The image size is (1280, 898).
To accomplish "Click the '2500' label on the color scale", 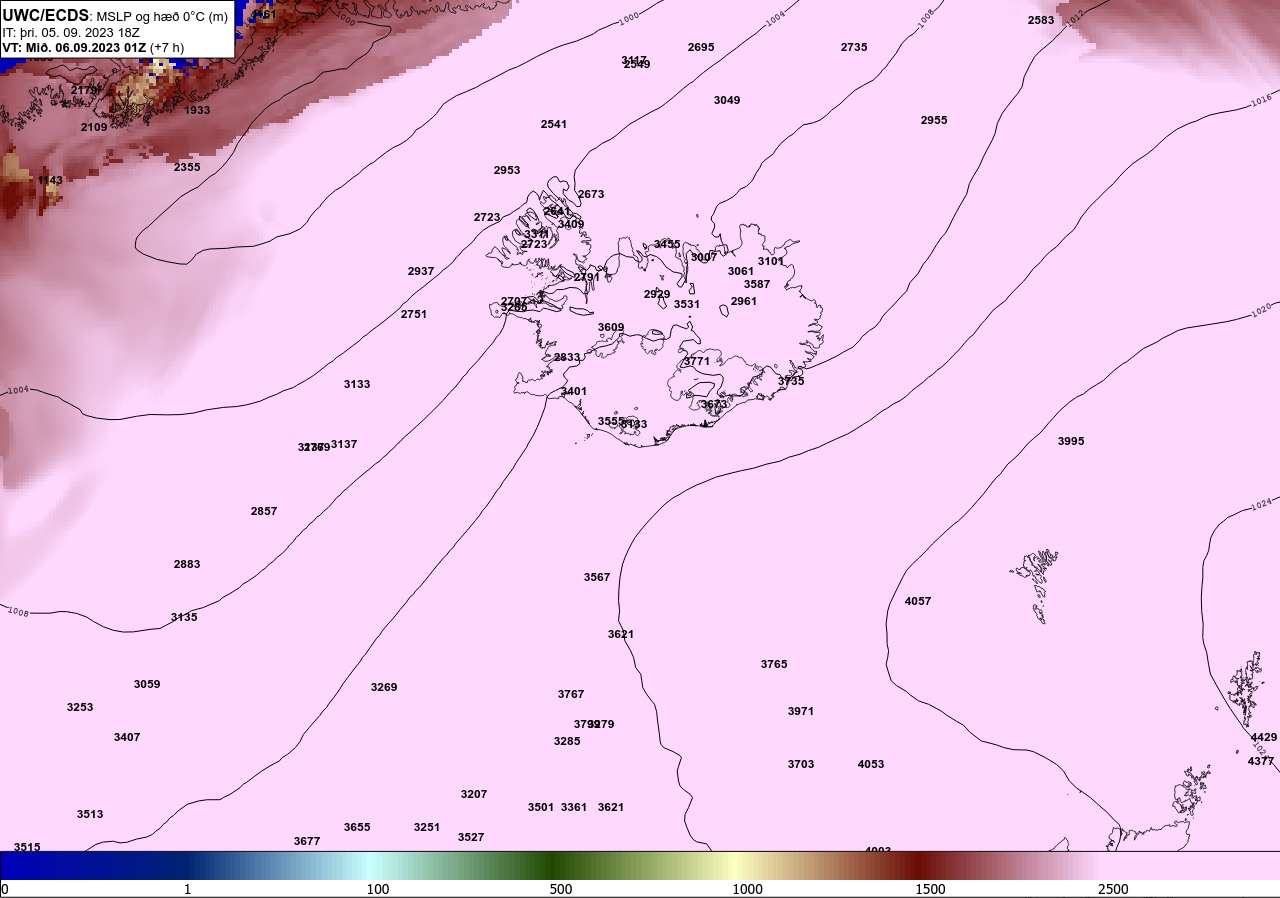I will click(1113, 889).
